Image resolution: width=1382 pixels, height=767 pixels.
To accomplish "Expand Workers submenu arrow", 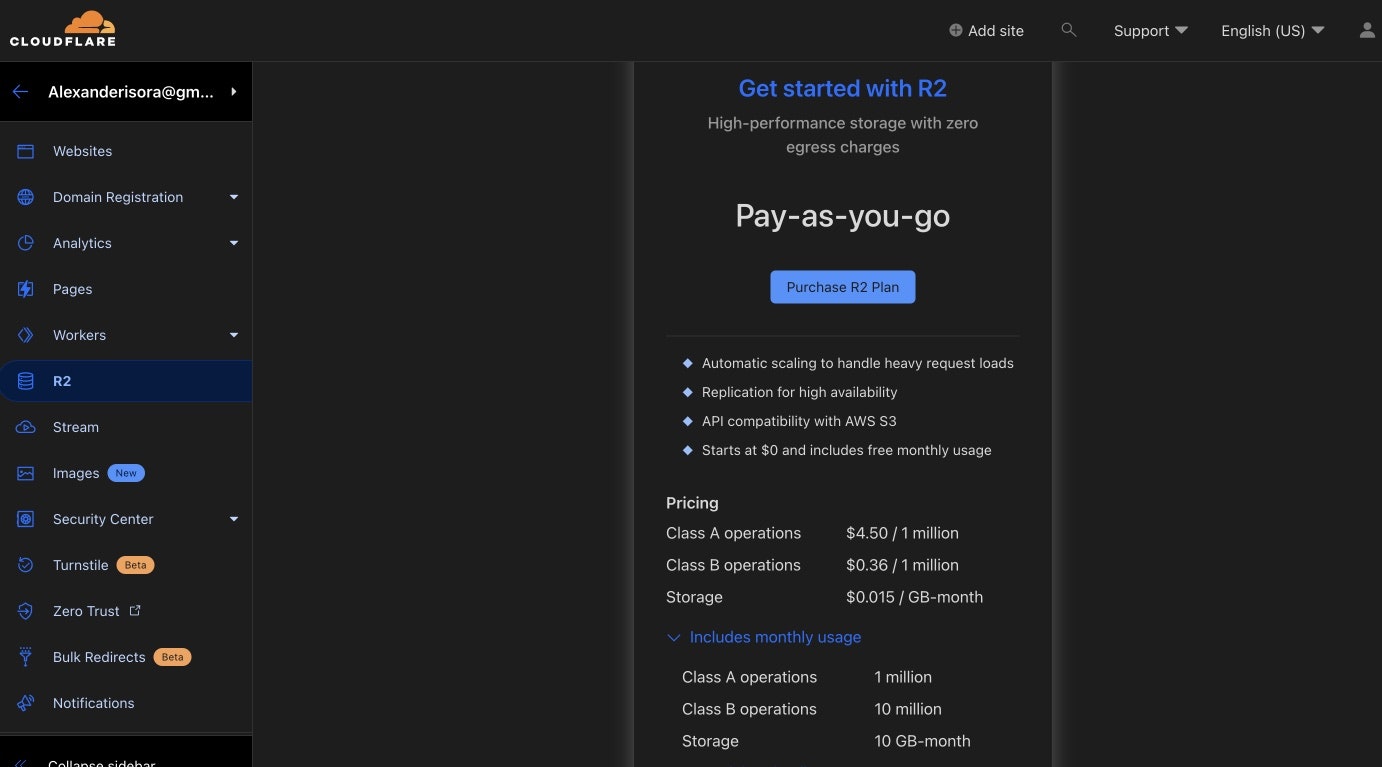I will 234,335.
